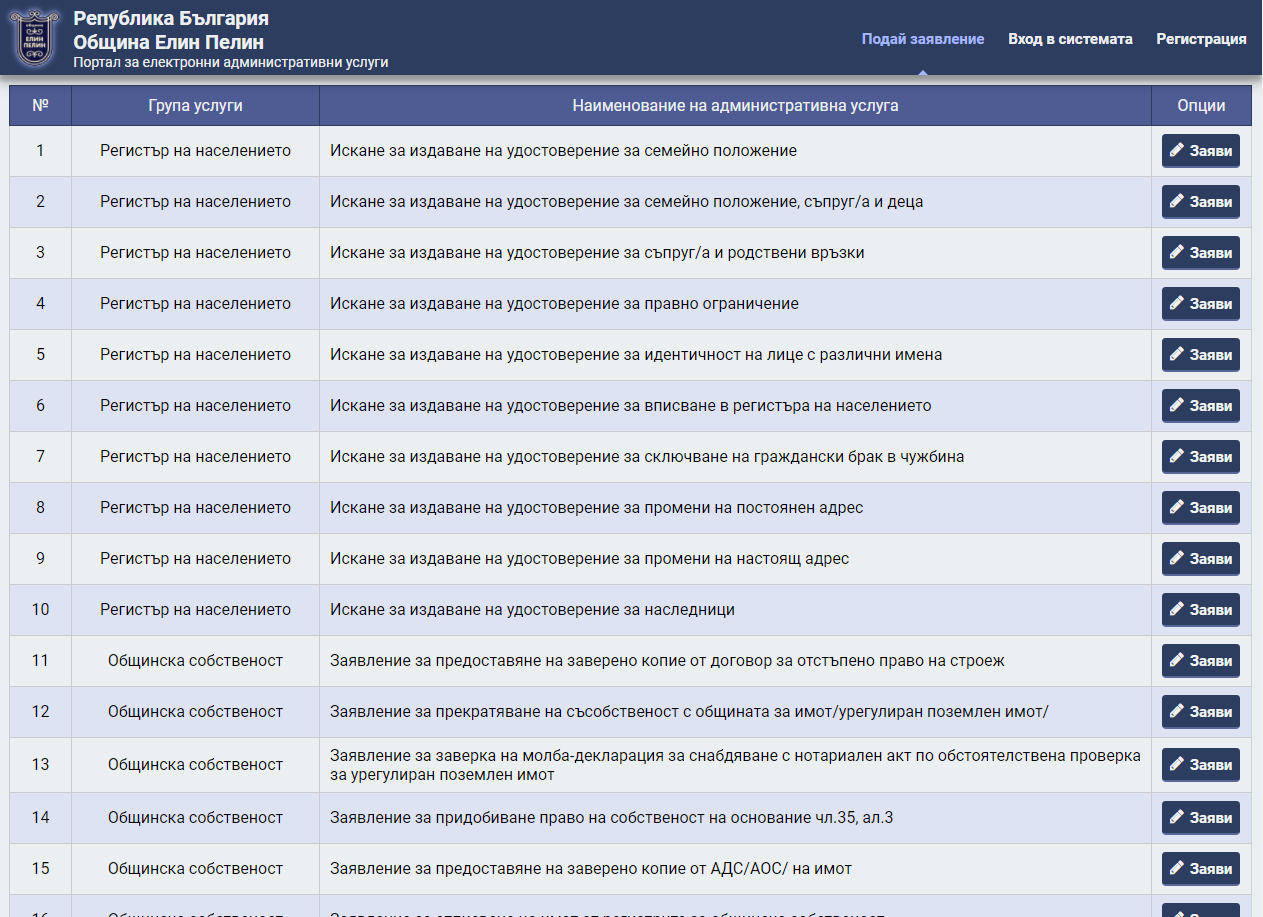Click Заяви for промени на постоянен адрес
Viewport: 1263px width, 917px height.
[1200, 508]
